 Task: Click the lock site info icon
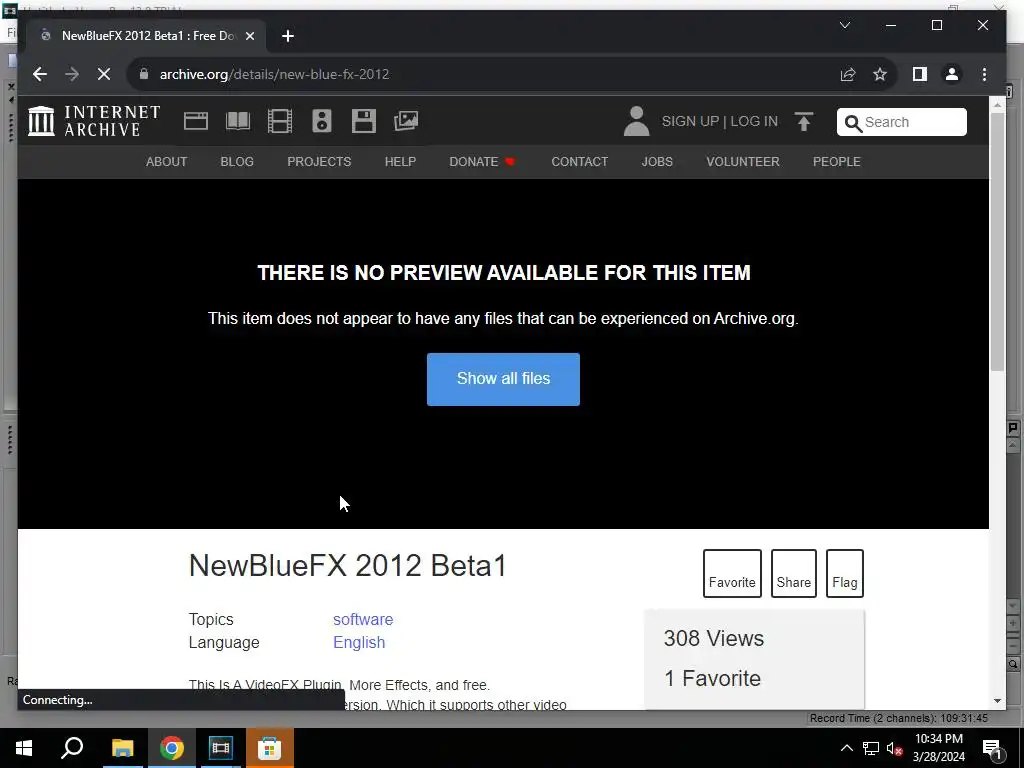(144, 74)
